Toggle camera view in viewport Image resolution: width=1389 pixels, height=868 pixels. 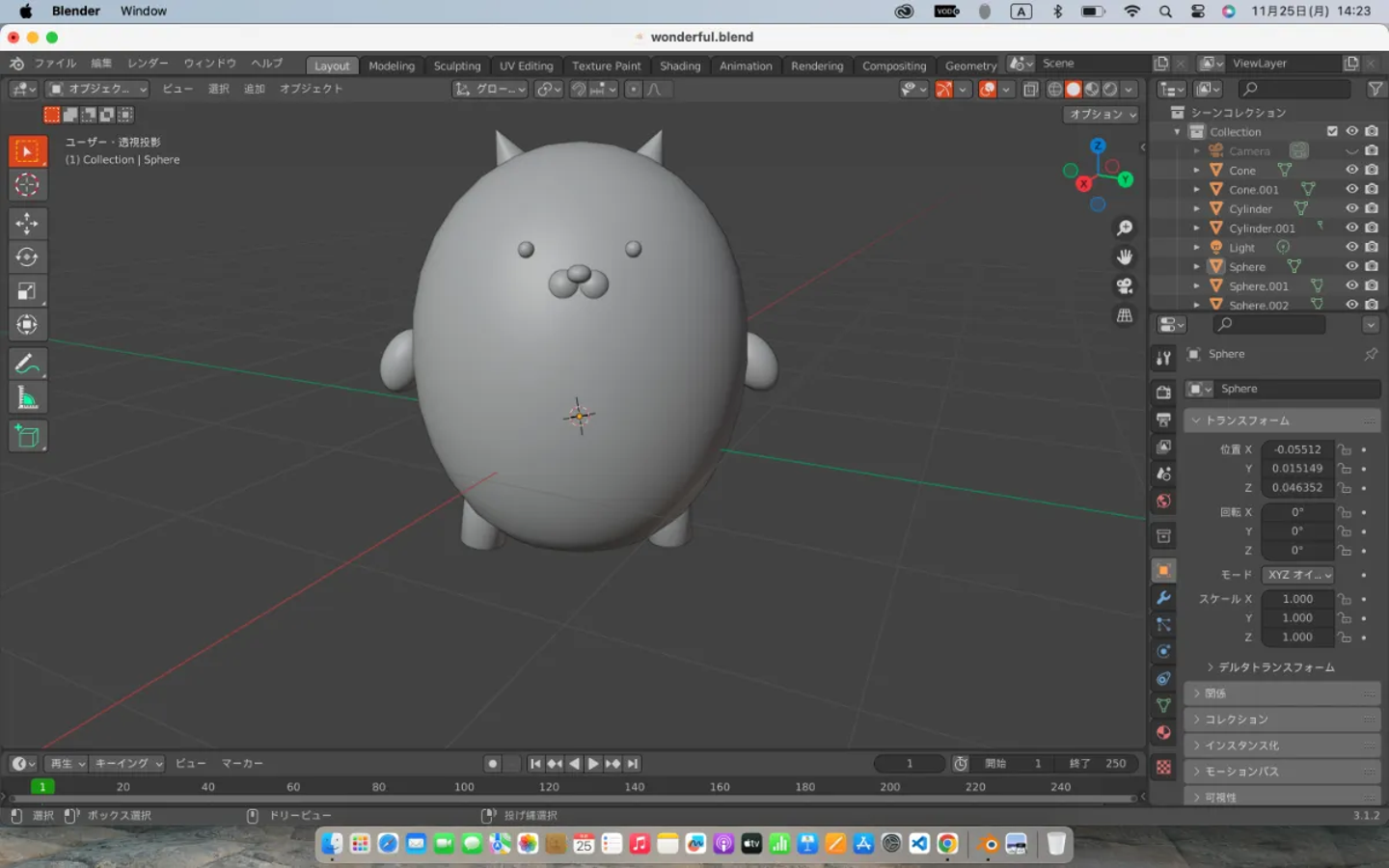[x=1125, y=286]
